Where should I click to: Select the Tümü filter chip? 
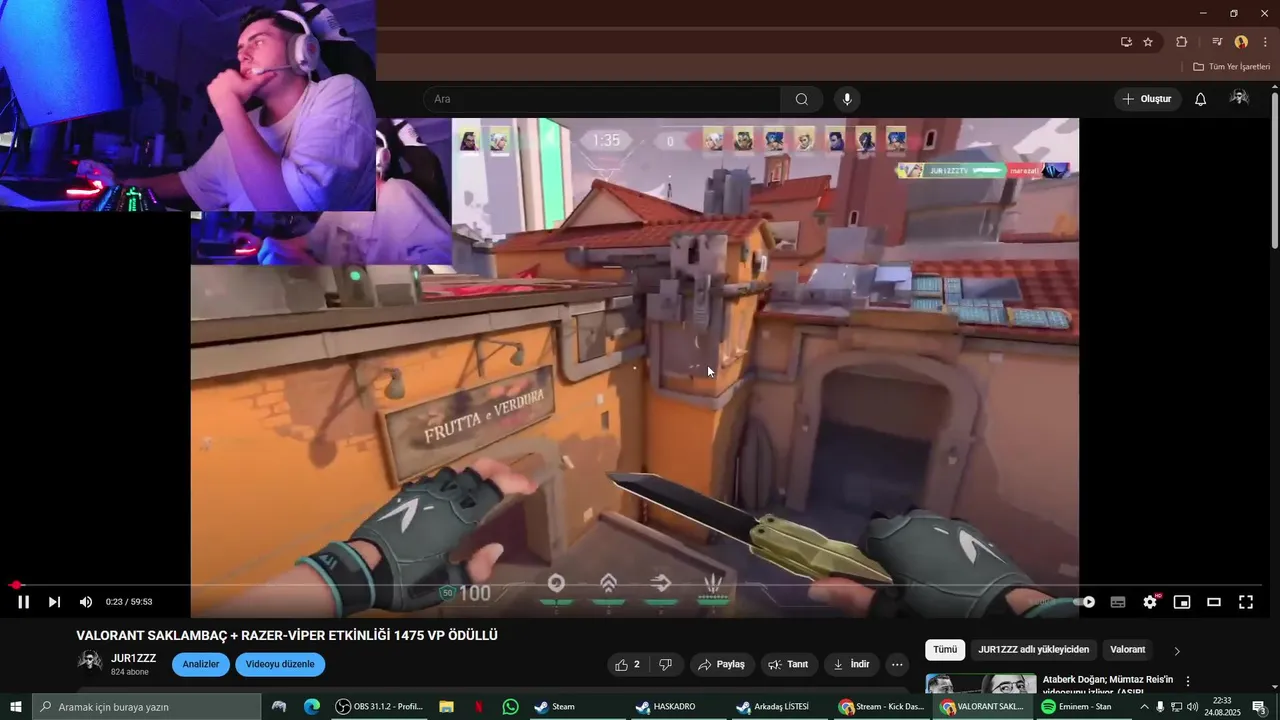[945, 650]
